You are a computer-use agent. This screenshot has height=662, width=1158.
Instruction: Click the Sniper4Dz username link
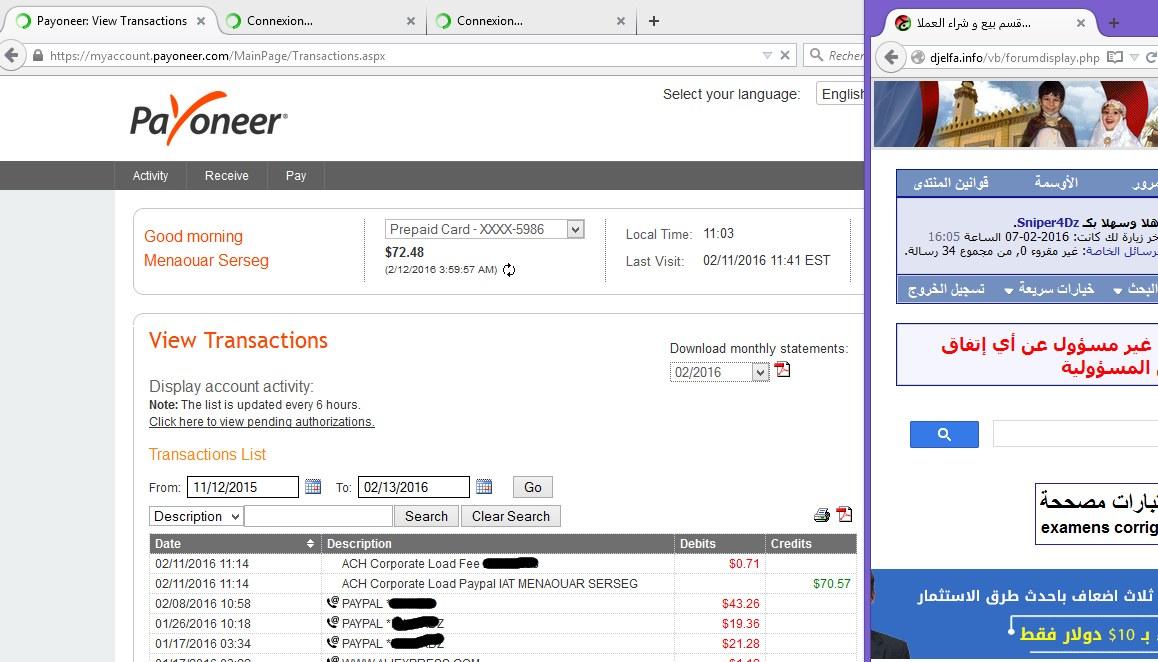pos(1046,222)
